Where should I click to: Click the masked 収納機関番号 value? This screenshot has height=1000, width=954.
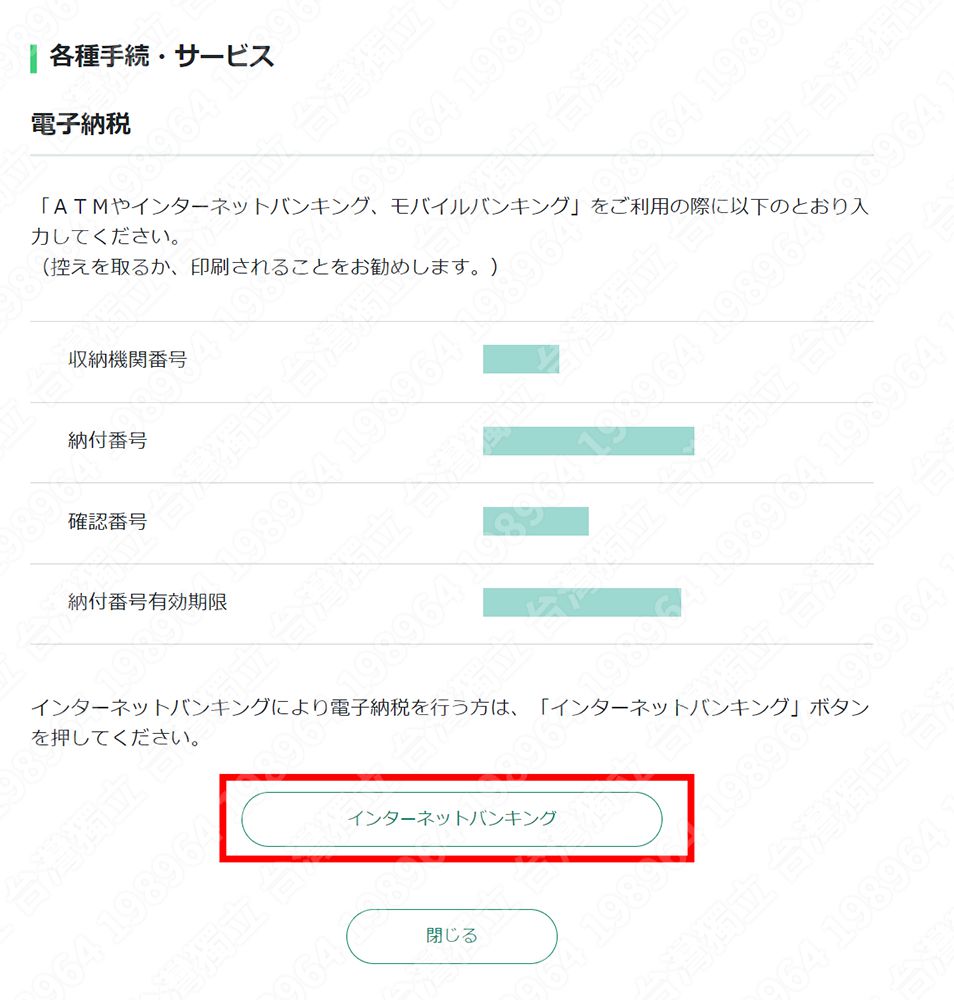click(x=520, y=359)
